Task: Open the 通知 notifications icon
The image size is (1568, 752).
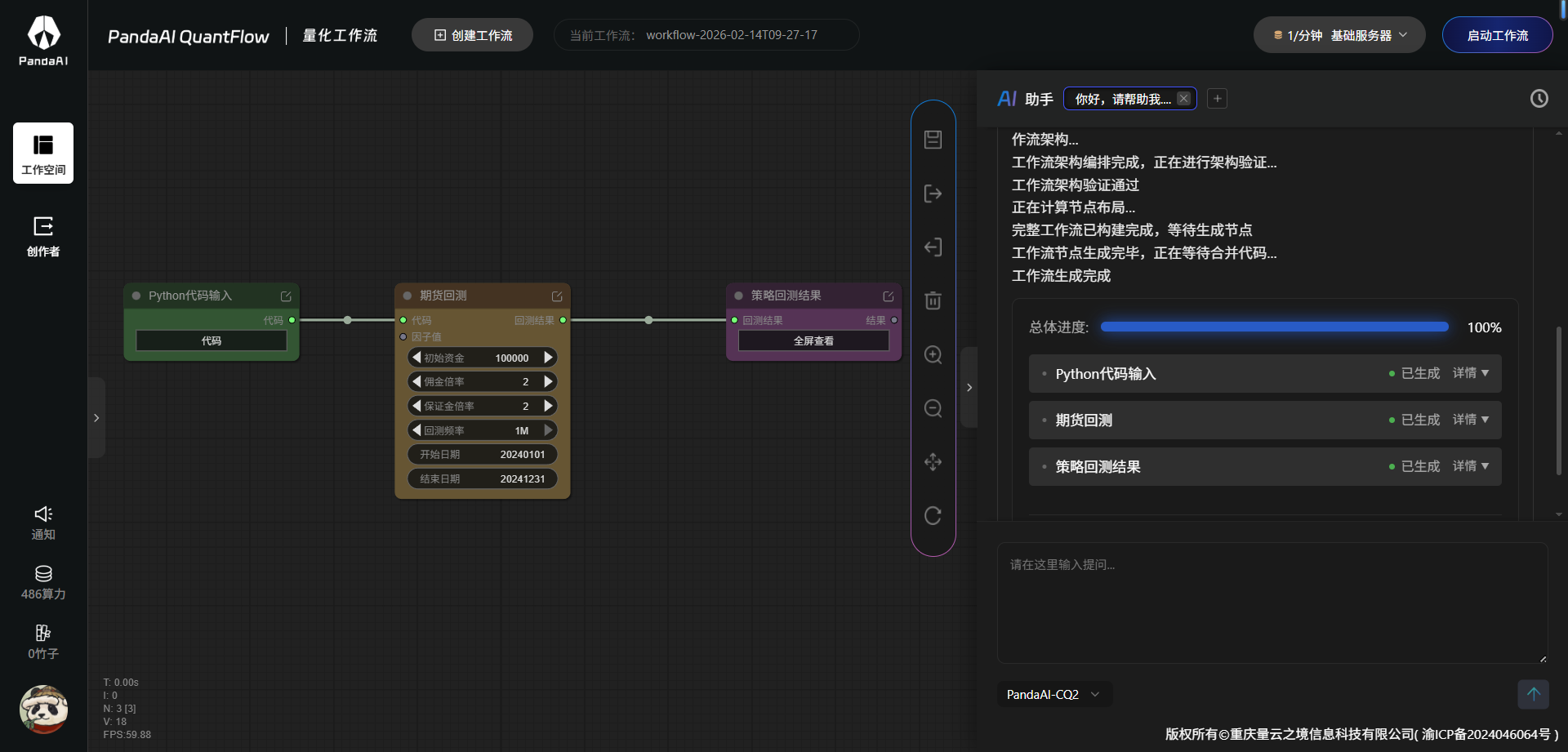Action: (43, 523)
